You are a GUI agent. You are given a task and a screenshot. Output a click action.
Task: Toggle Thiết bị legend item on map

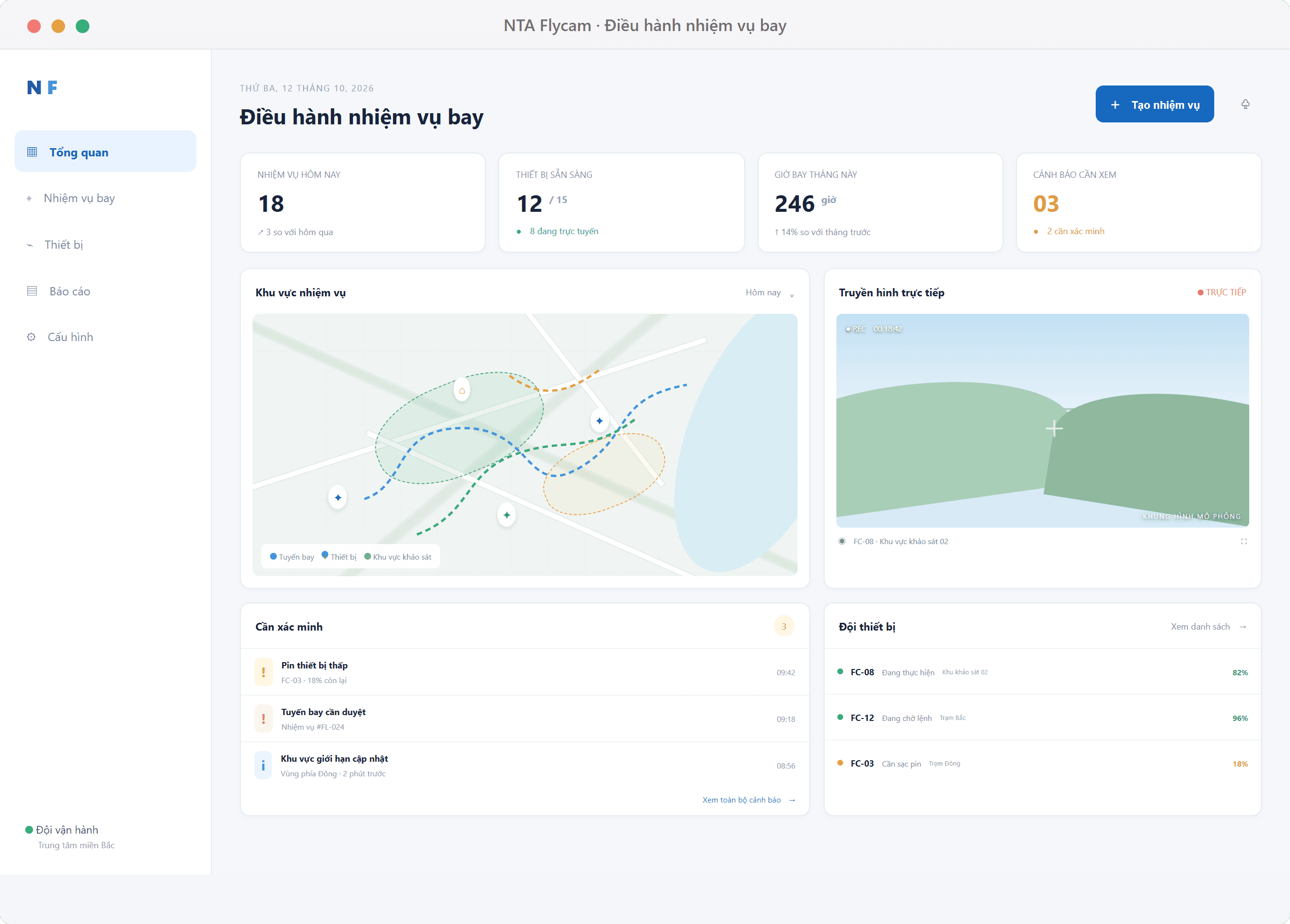(339, 556)
